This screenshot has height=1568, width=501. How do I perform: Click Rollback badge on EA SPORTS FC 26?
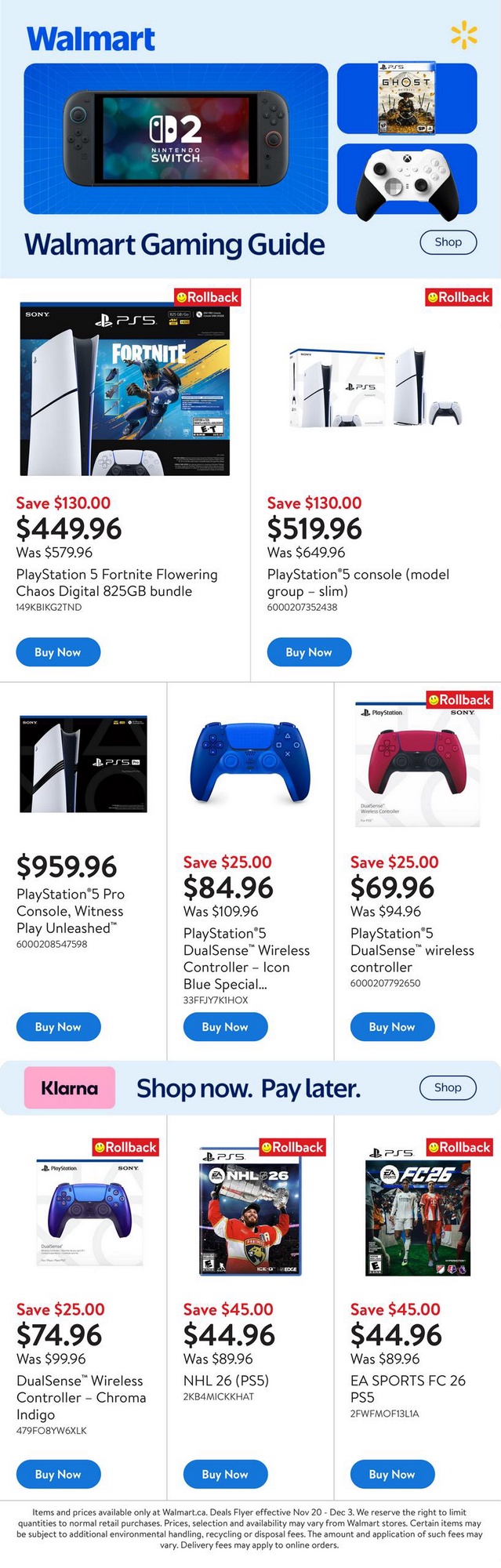click(459, 1147)
